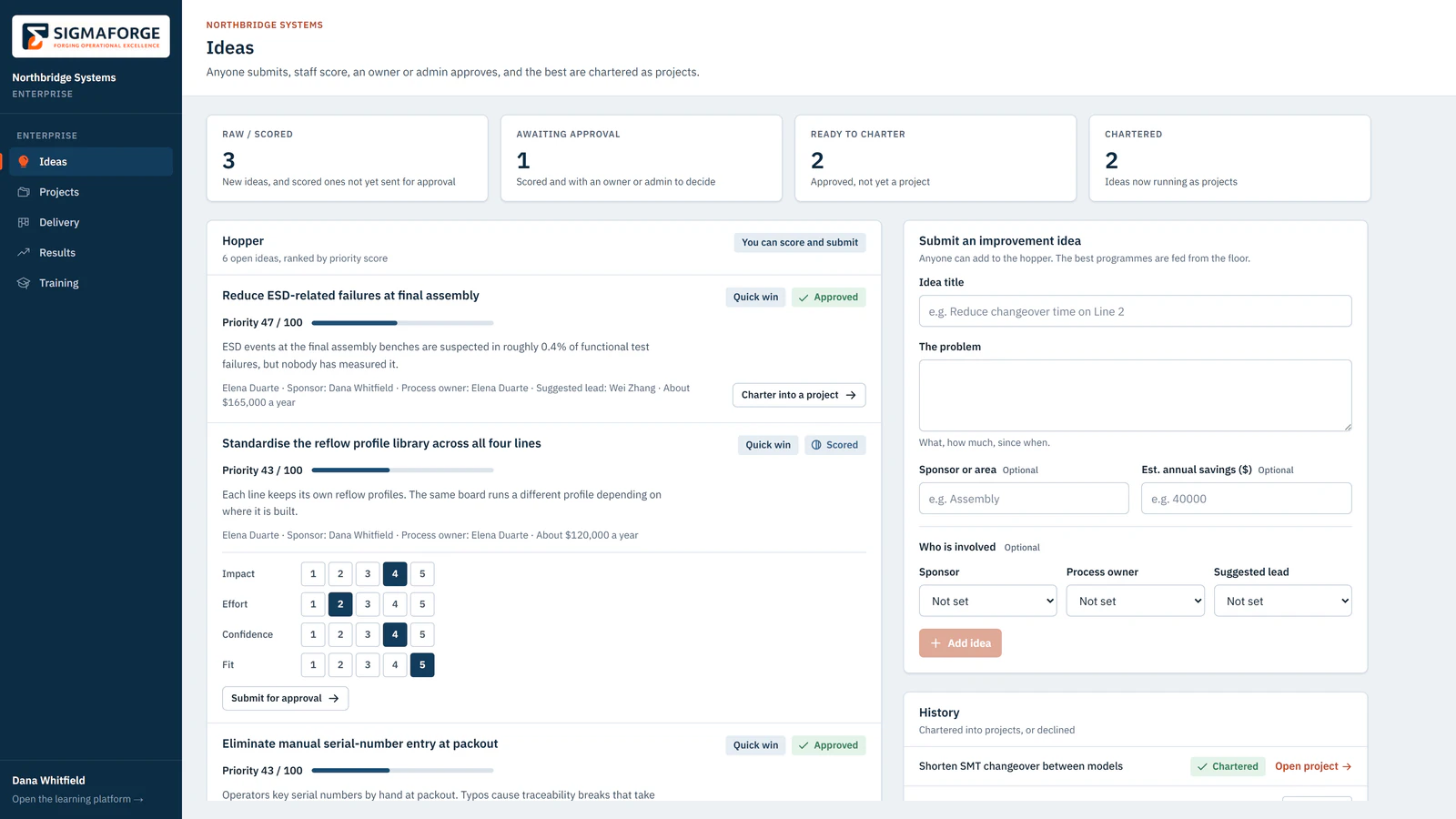Click the Idea title input field
This screenshot has width=1456, height=819.
pos(1136,311)
